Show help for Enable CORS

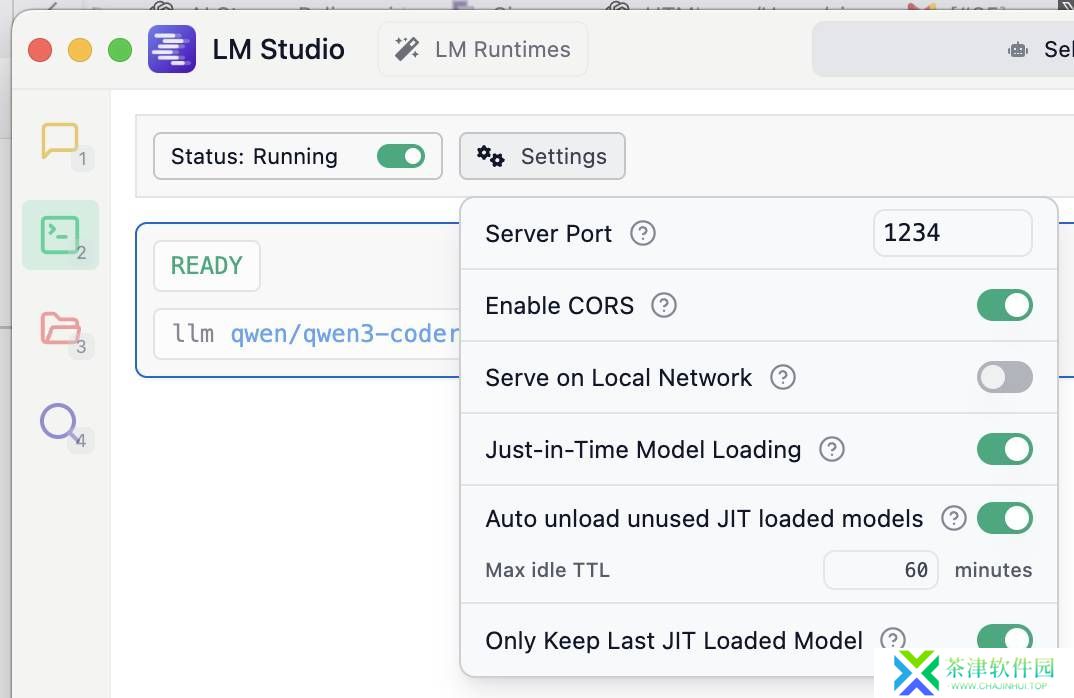664,306
